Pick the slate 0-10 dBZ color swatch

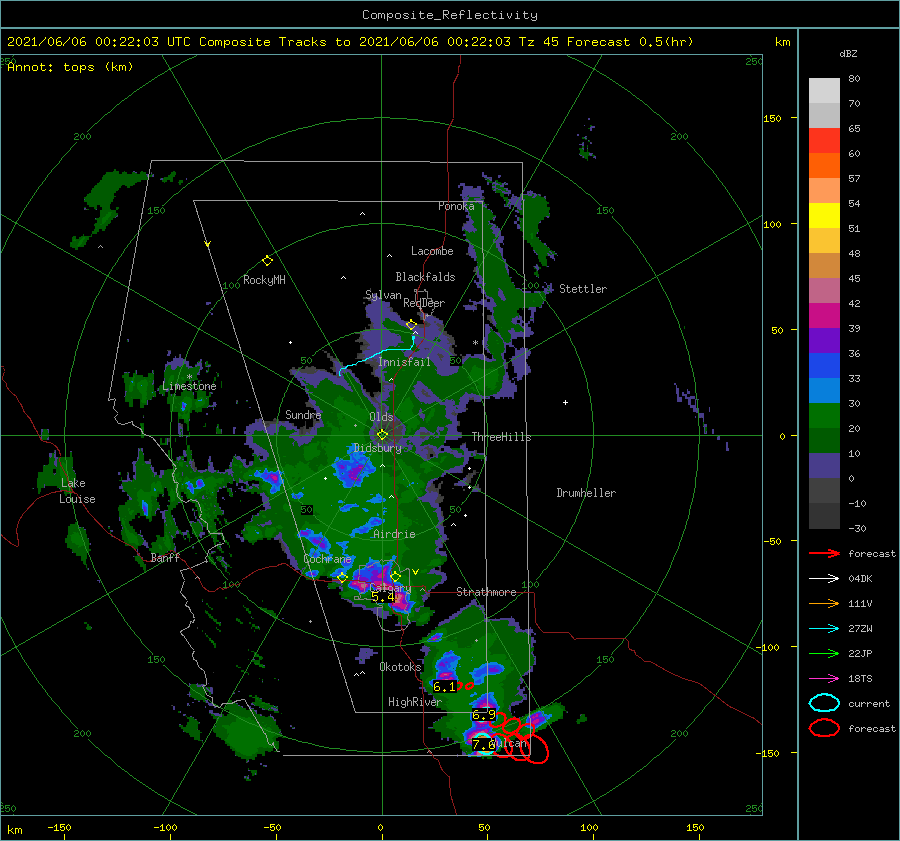click(824, 466)
